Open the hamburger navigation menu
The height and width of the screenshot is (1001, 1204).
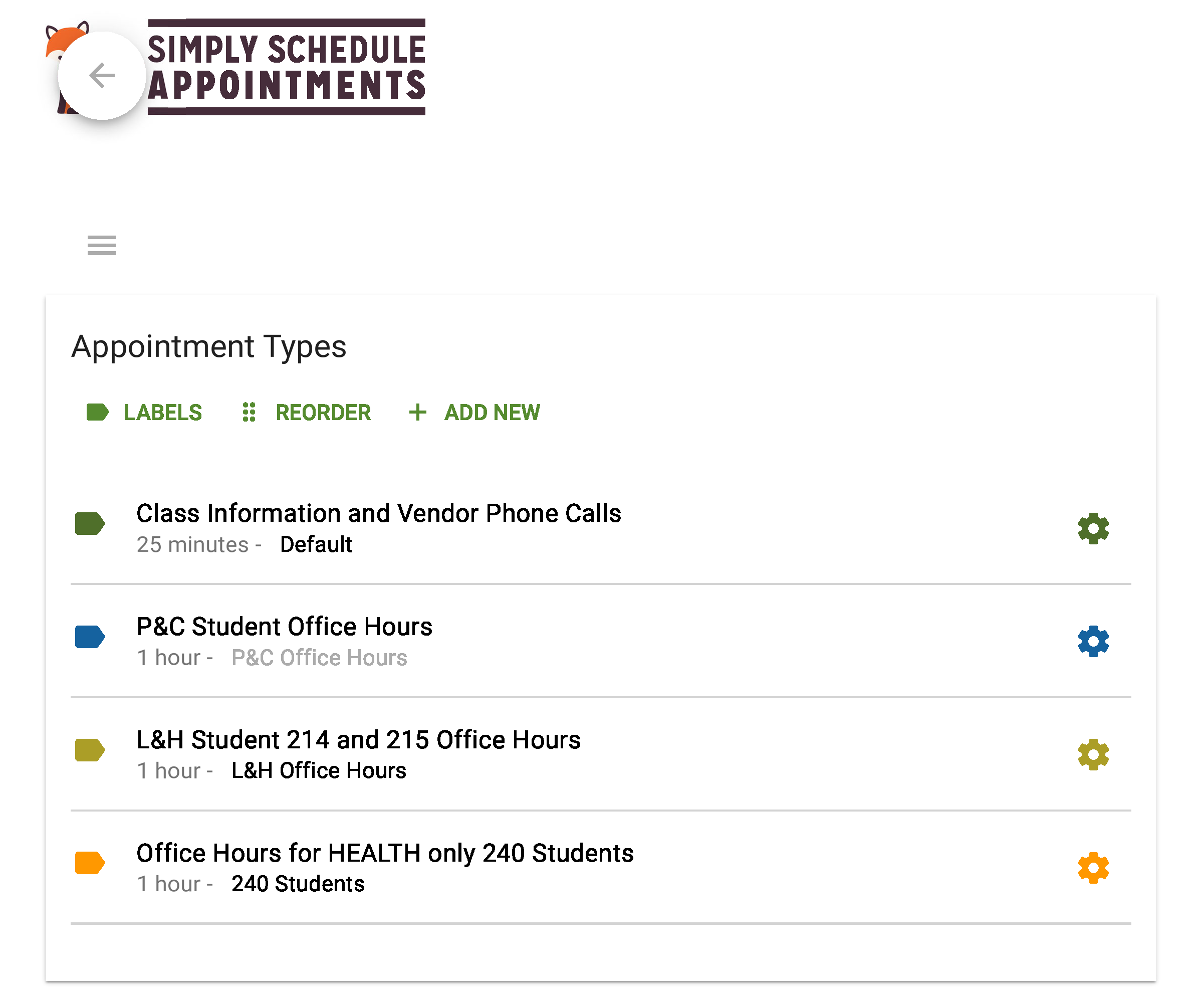pyautogui.click(x=102, y=246)
